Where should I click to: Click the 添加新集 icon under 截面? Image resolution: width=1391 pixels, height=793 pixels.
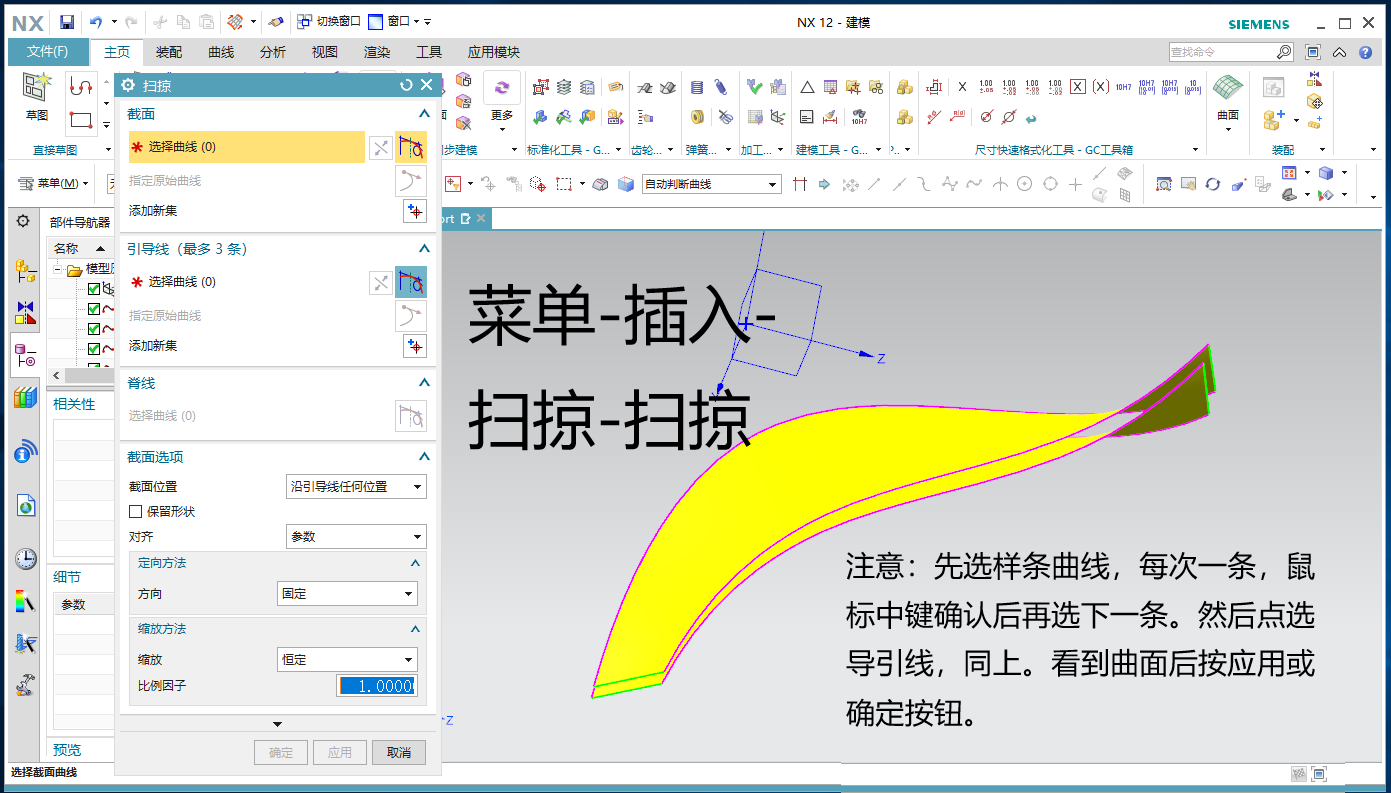(414, 211)
